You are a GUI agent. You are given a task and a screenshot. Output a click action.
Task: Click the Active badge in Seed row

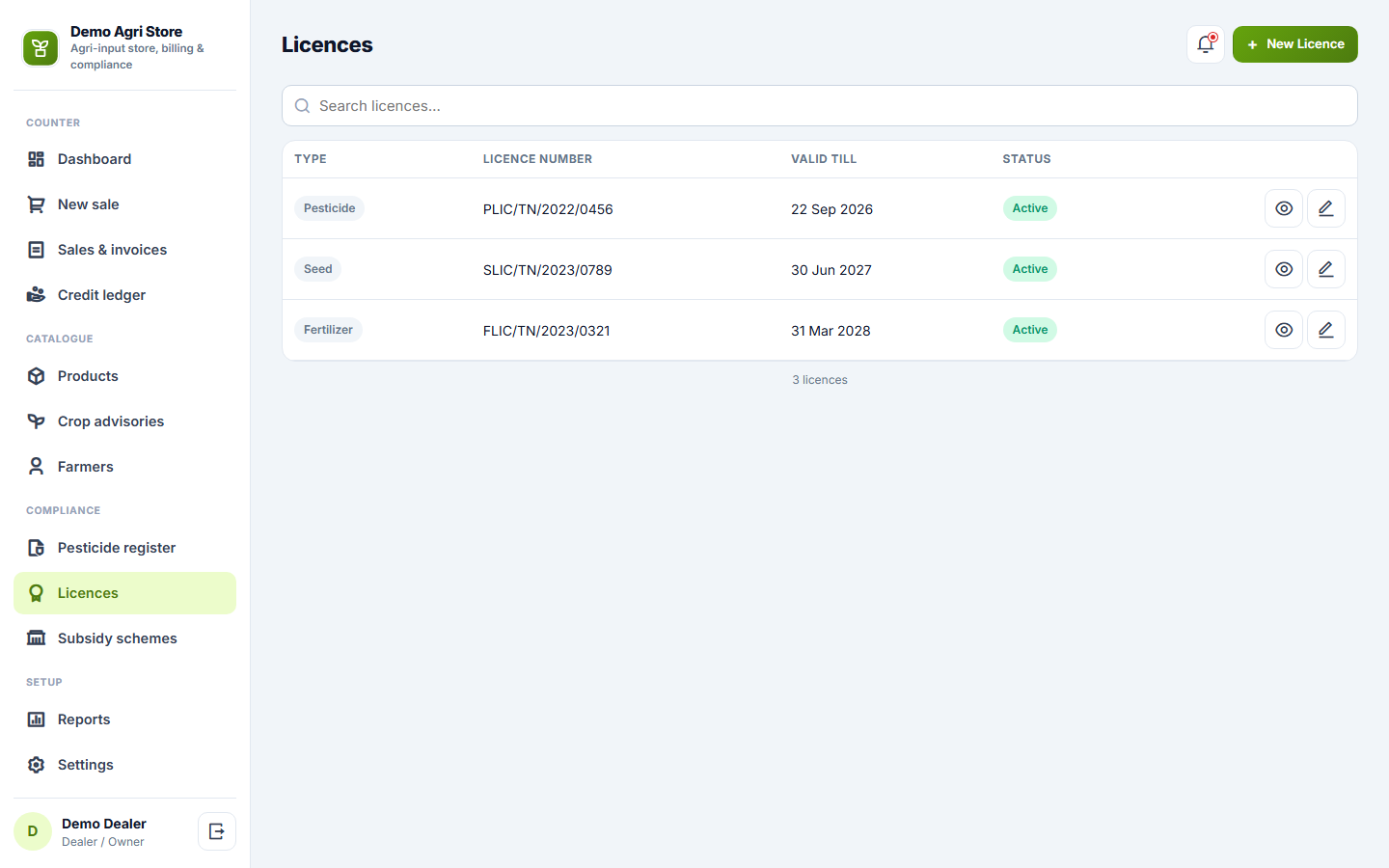pyautogui.click(x=1030, y=269)
